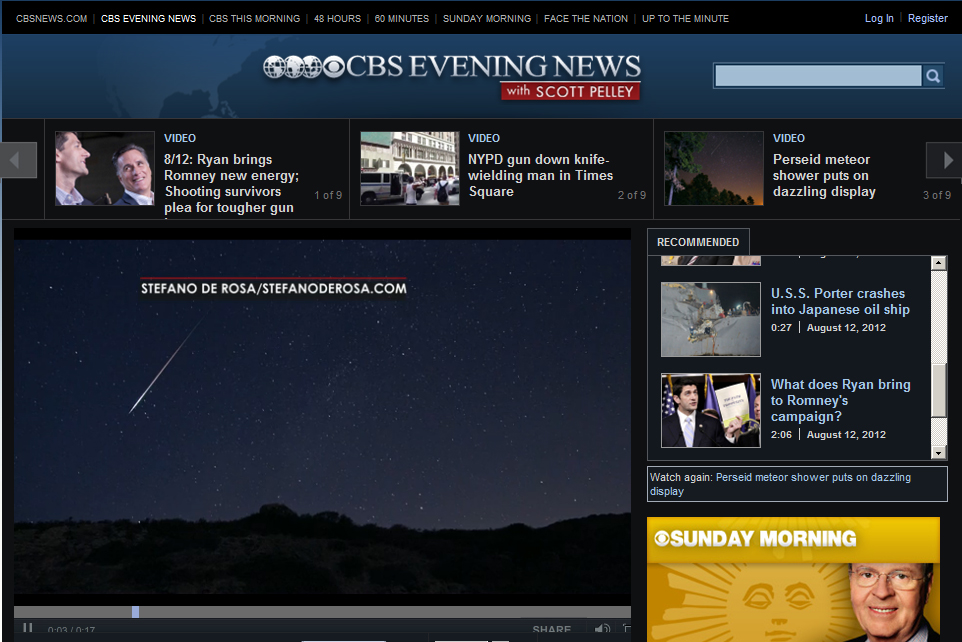Click the Register link
The image size is (962, 642).
927,18
